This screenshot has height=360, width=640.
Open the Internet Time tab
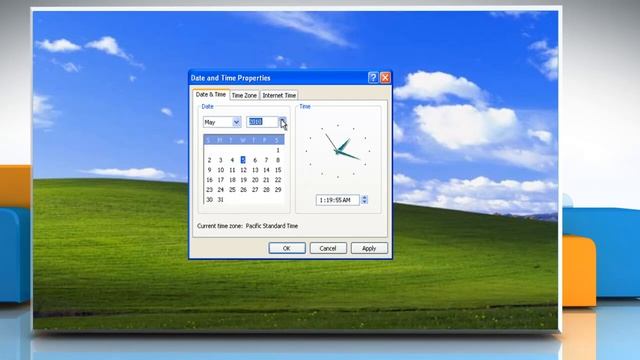coord(279,95)
